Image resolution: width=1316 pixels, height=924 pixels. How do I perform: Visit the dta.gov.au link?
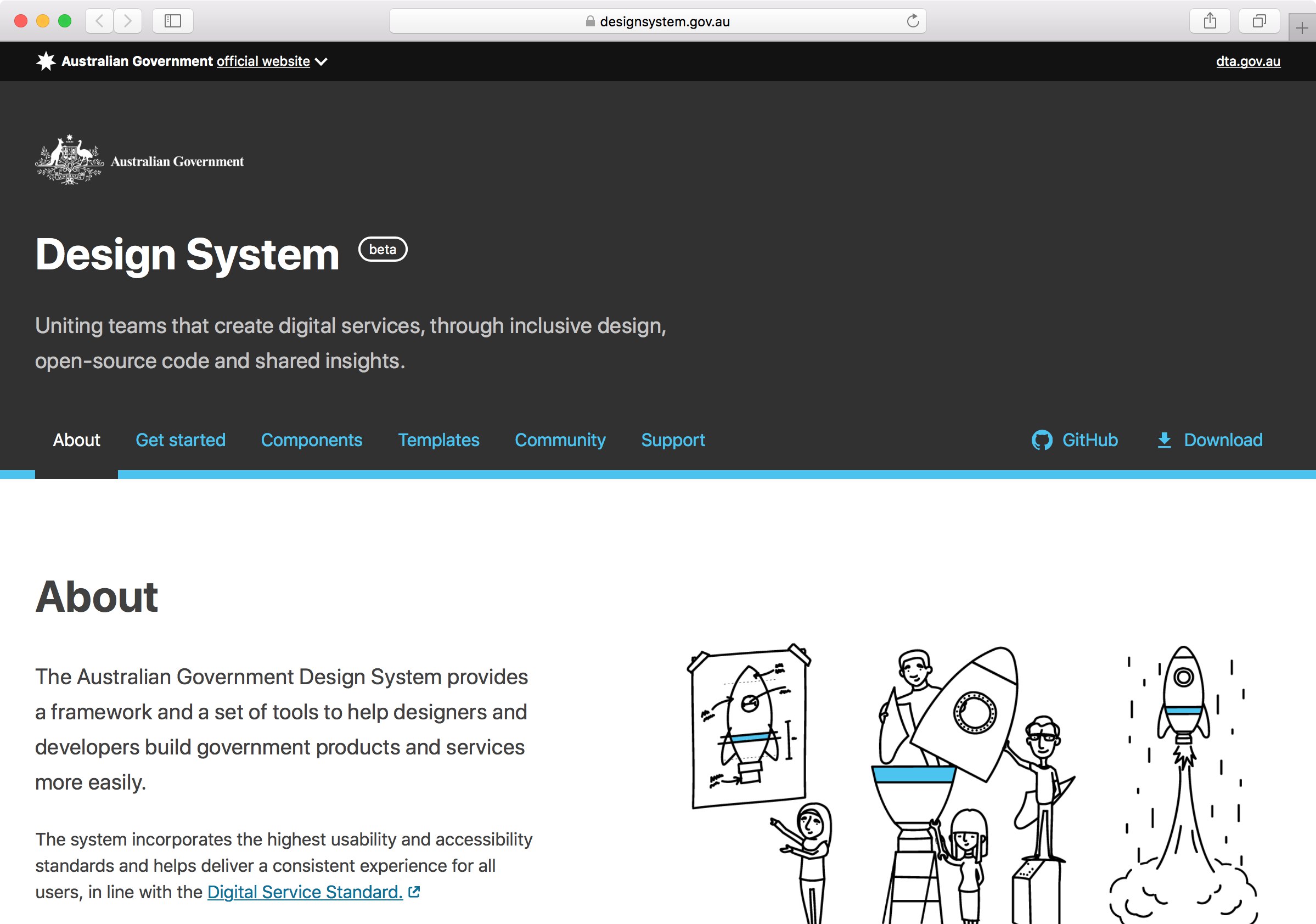click(x=1248, y=61)
